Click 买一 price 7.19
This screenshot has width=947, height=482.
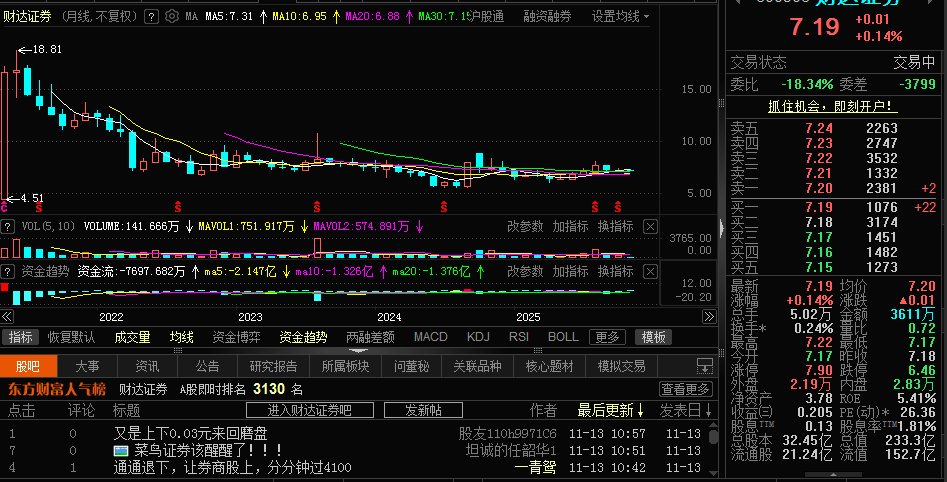click(818, 207)
